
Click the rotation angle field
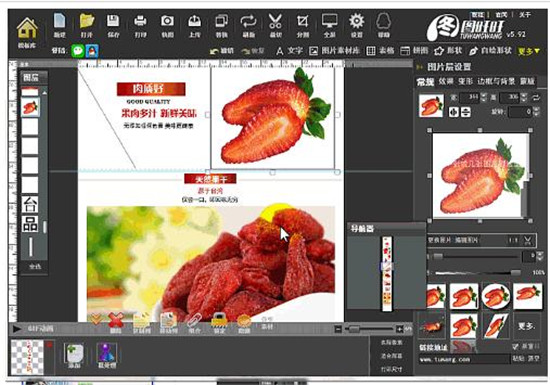(x=521, y=112)
